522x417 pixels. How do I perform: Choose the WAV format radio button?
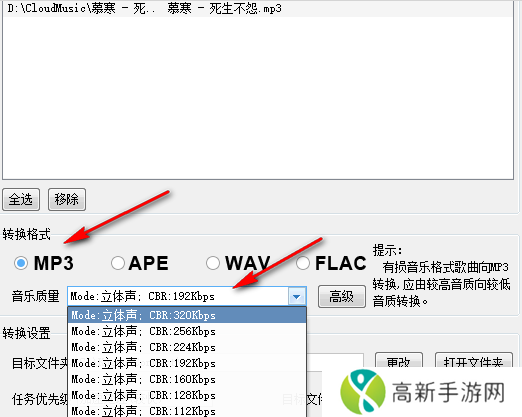(213, 263)
